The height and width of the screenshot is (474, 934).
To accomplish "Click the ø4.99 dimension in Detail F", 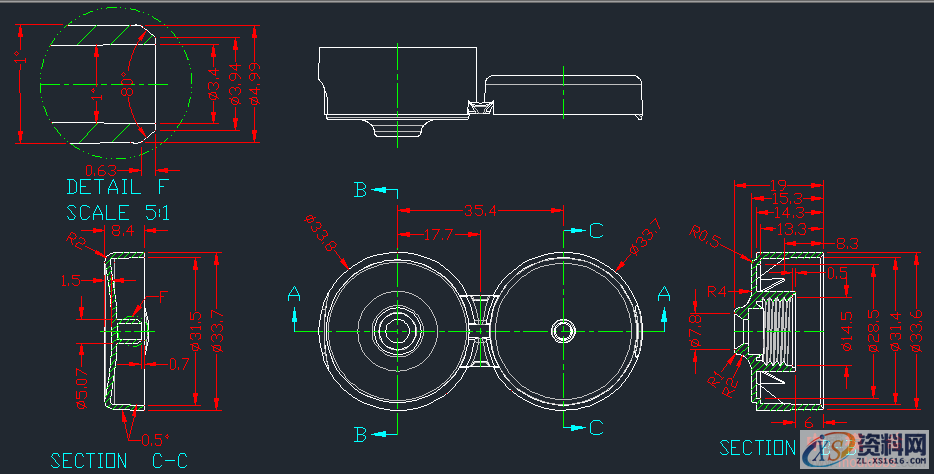I will pyautogui.click(x=254, y=83).
